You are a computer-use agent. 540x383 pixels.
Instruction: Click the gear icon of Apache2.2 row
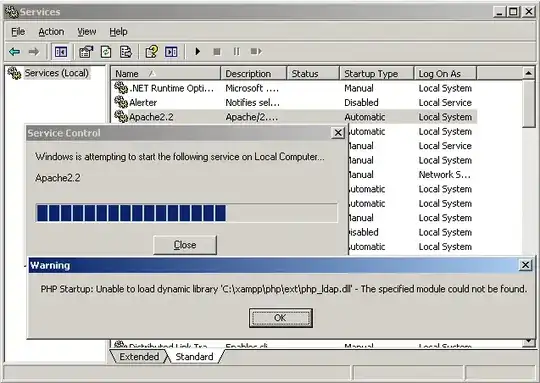click(x=121, y=117)
